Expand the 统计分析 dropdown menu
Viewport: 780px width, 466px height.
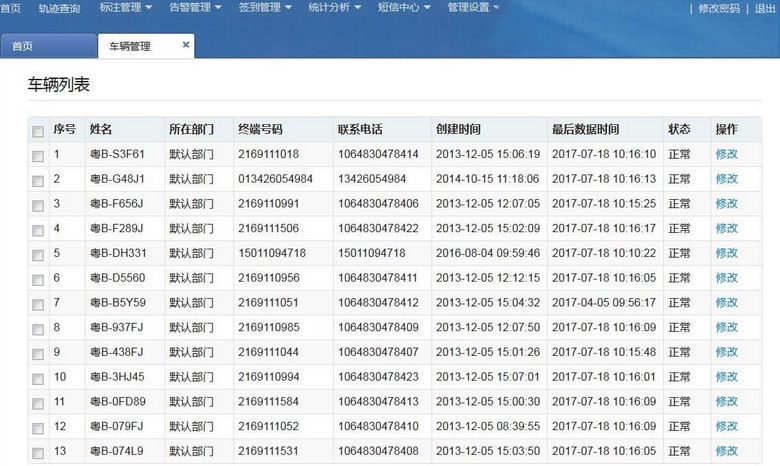[x=334, y=7]
